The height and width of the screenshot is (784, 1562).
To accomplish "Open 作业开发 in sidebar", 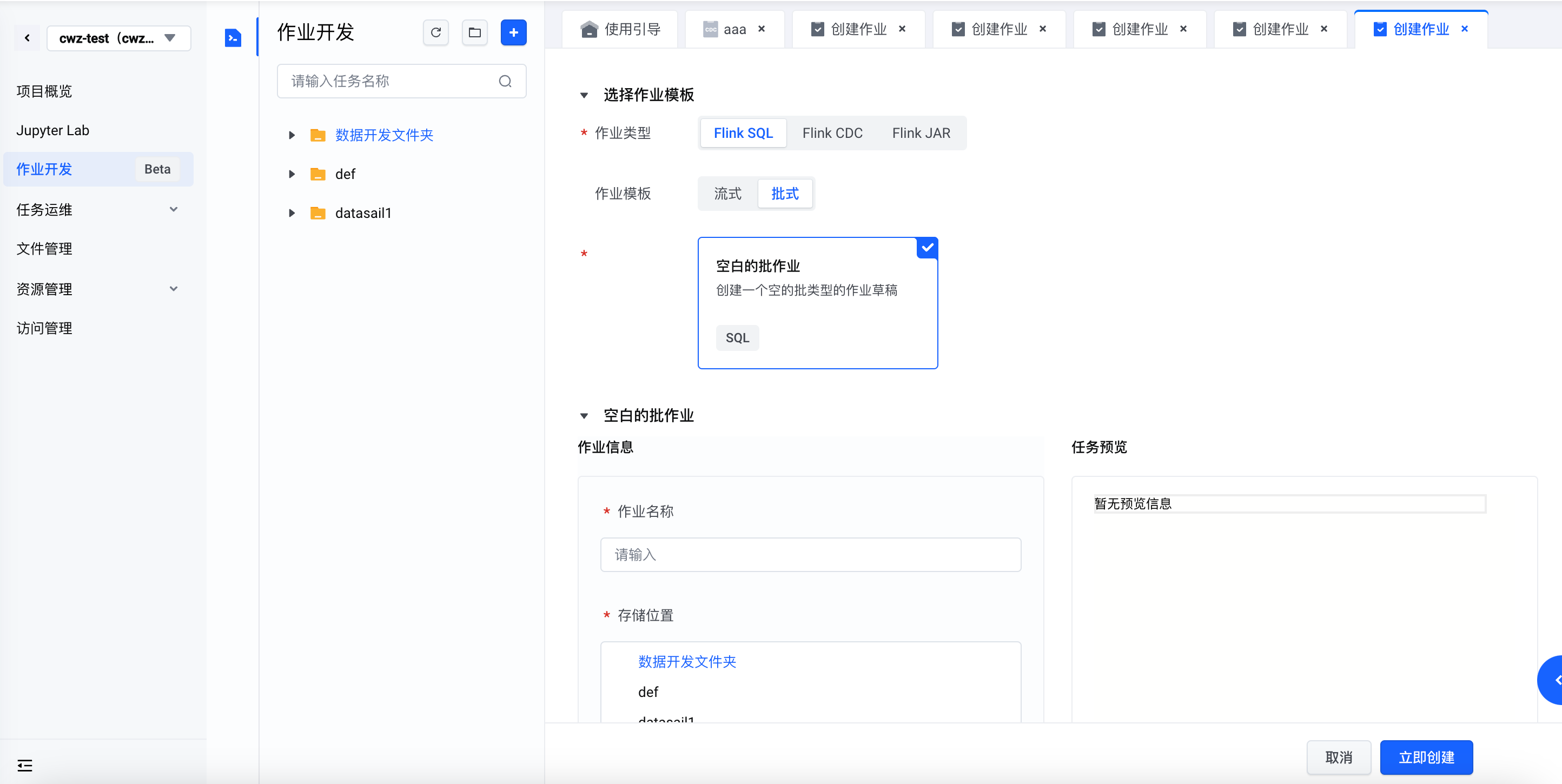I will [x=98, y=169].
